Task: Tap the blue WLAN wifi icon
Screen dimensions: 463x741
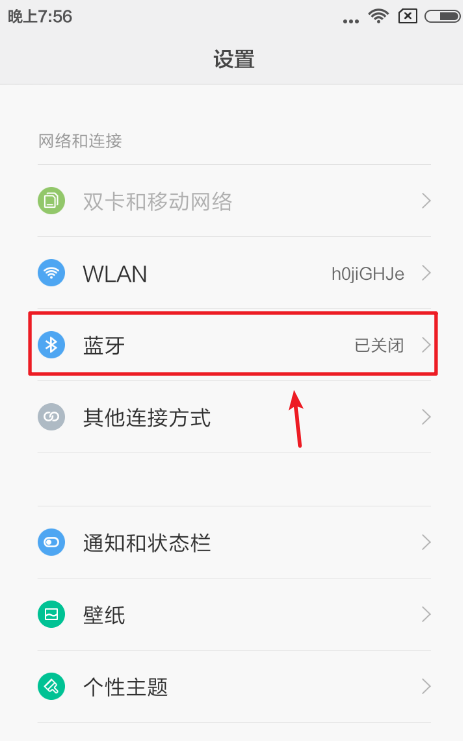Action: tap(51, 273)
